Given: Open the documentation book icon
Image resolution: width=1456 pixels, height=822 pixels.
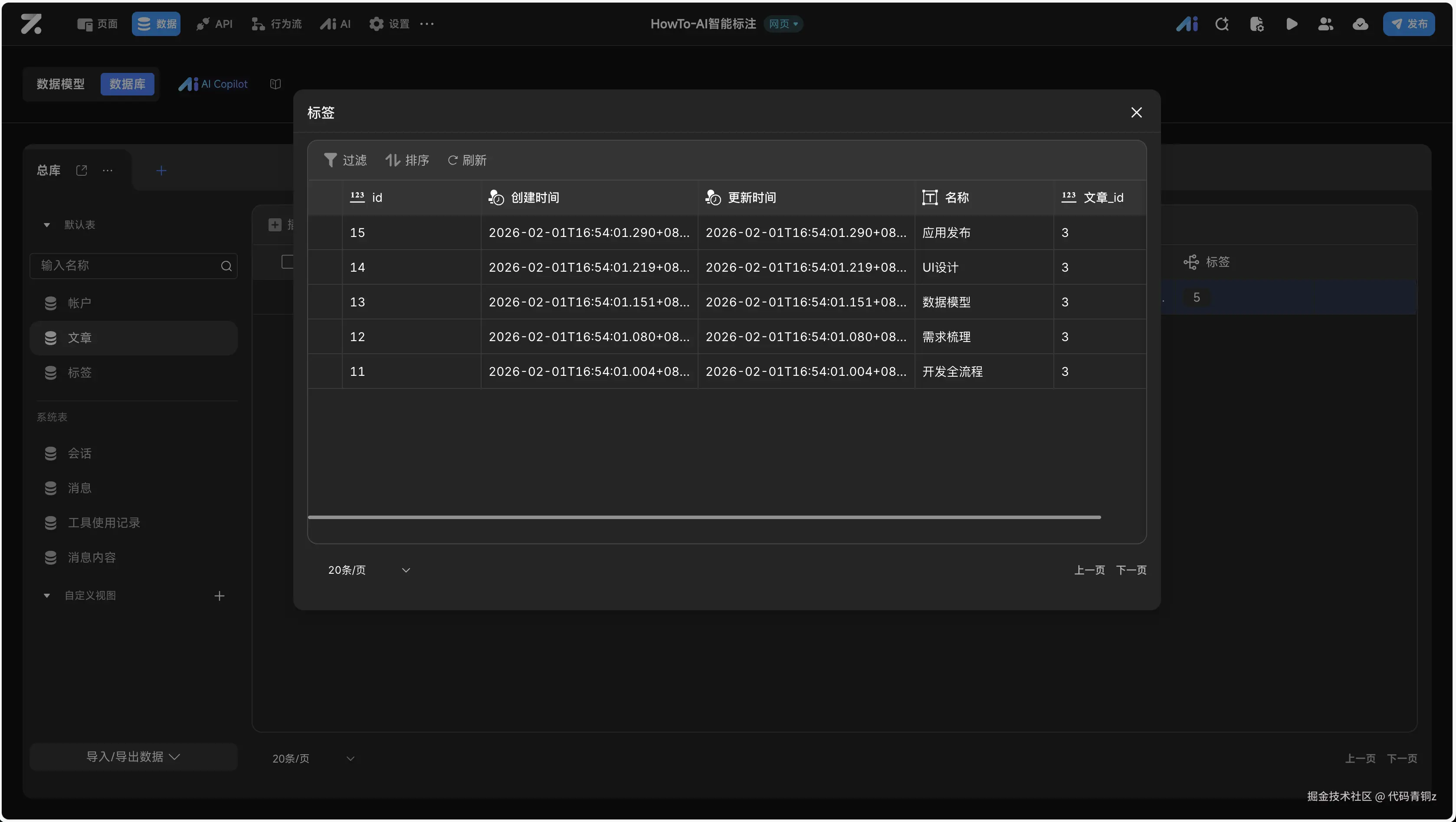Looking at the screenshot, I should coord(275,84).
